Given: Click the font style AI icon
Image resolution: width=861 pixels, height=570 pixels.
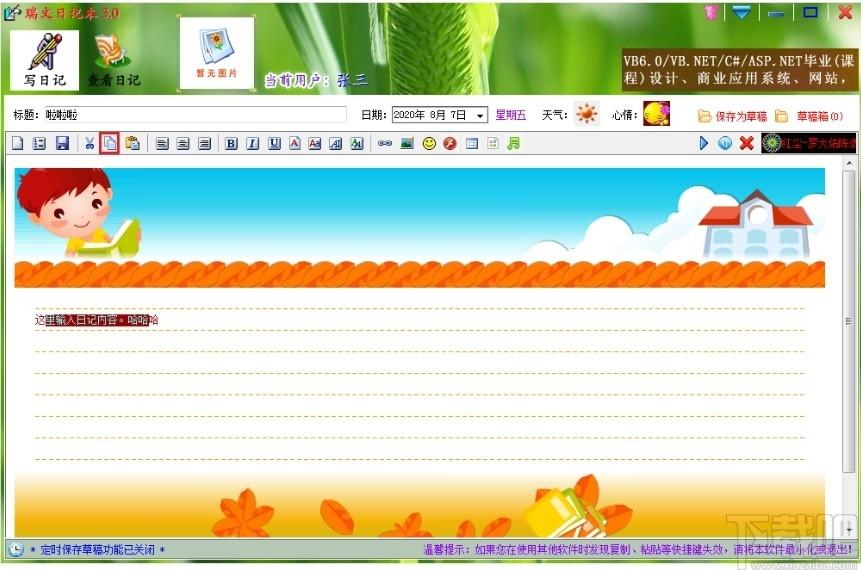Looking at the screenshot, I should [x=336, y=143].
